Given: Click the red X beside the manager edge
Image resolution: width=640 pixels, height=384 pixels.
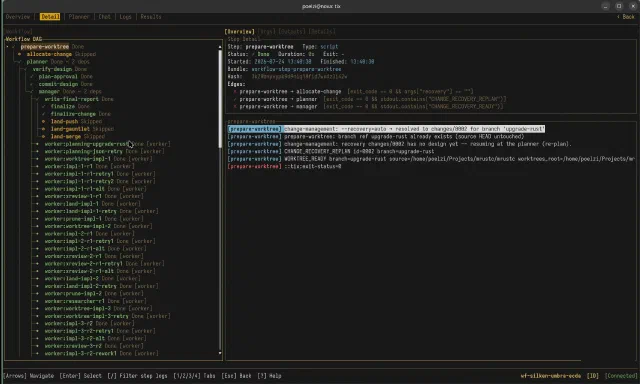Looking at the screenshot, I should click(x=235, y=107).
